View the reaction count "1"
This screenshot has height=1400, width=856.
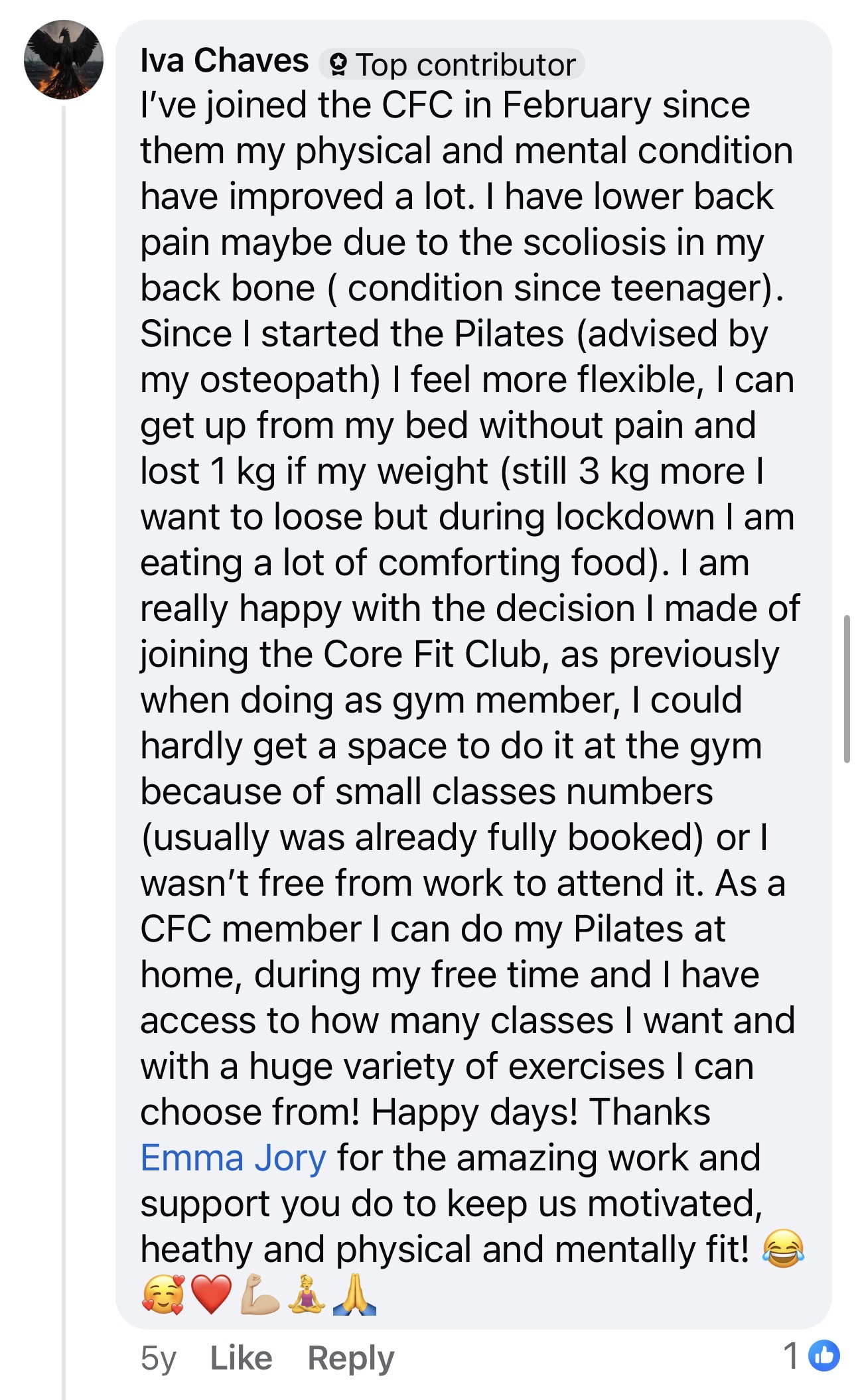[790, 1355]
